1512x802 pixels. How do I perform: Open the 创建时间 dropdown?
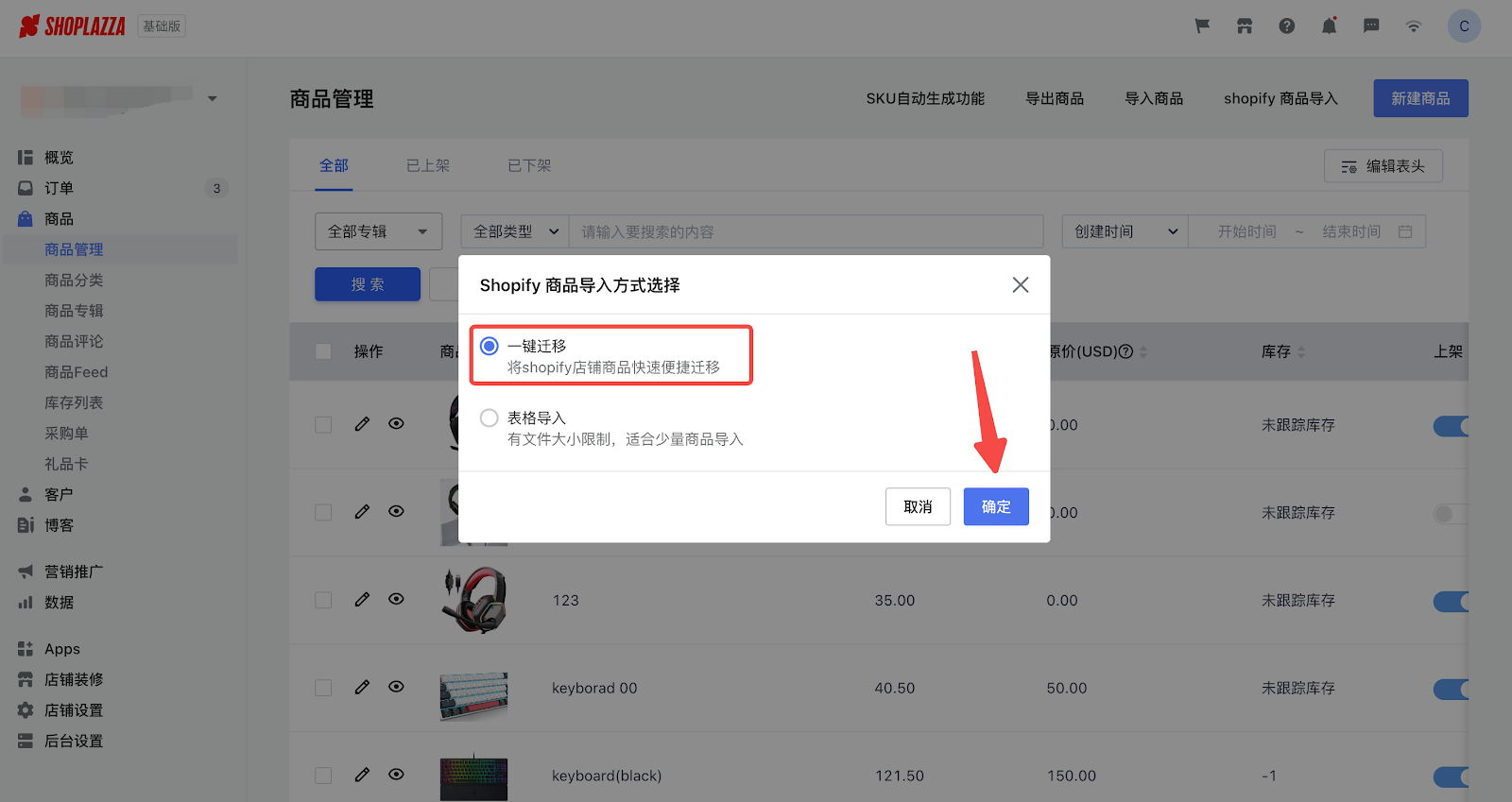pyautogui.click(x=1125, y=231)
